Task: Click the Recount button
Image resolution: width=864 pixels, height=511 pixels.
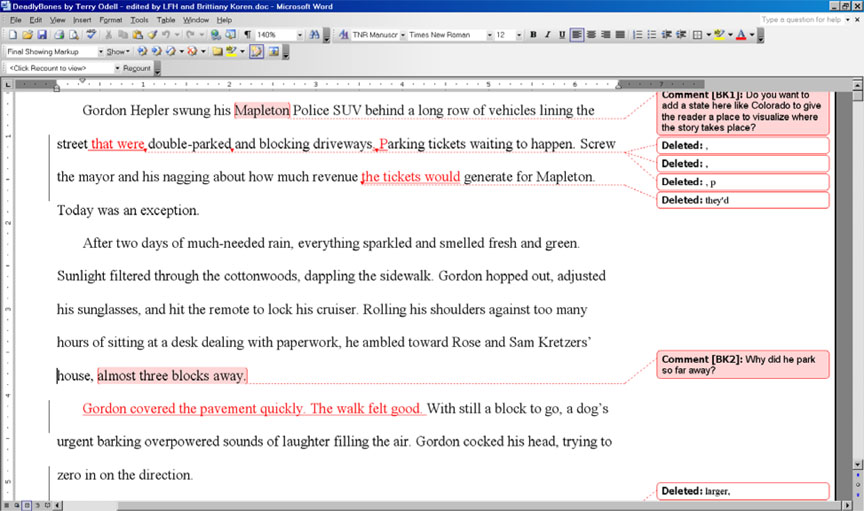Action: (137, 68)
